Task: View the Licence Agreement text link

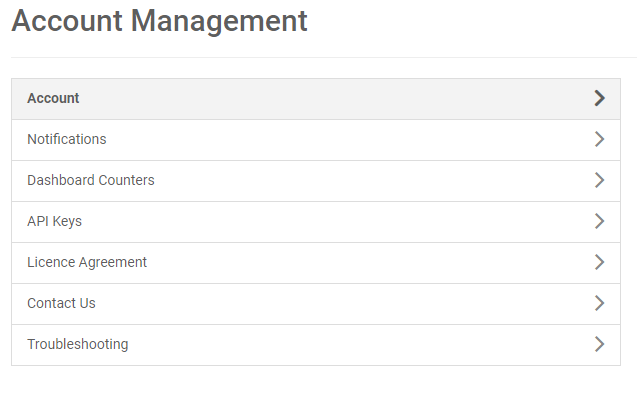Action: 86,262
